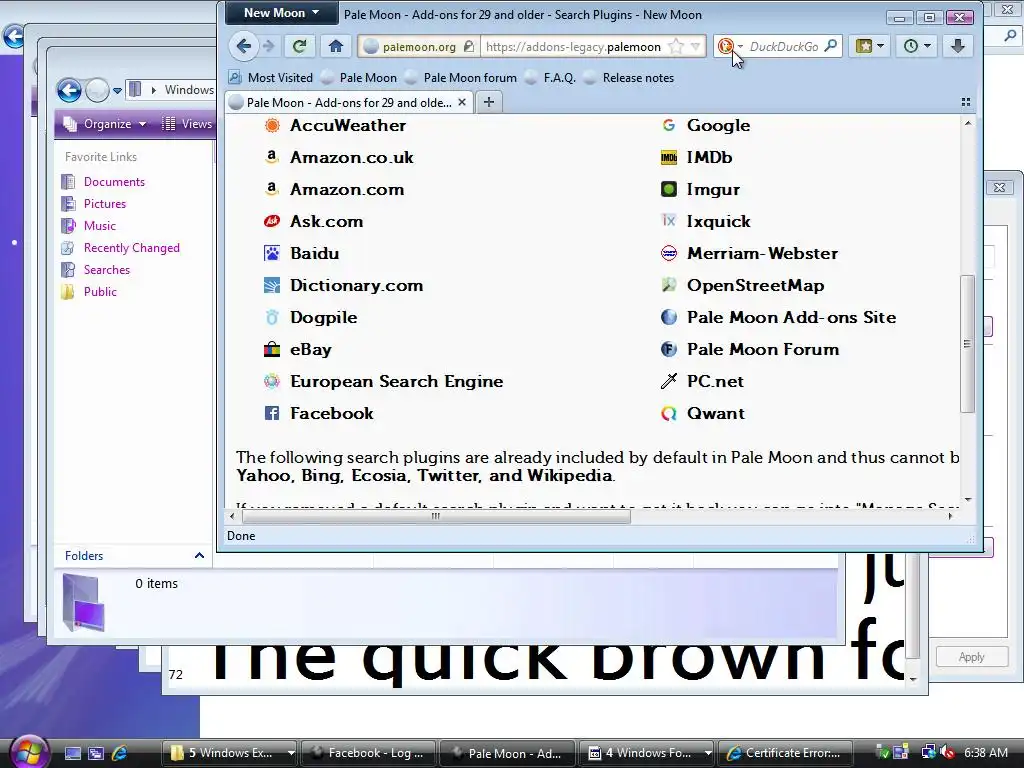Click the Qwant plugin icon
Image resolution: width=1024 pixels, height=768 pixels.
(669, 413)
